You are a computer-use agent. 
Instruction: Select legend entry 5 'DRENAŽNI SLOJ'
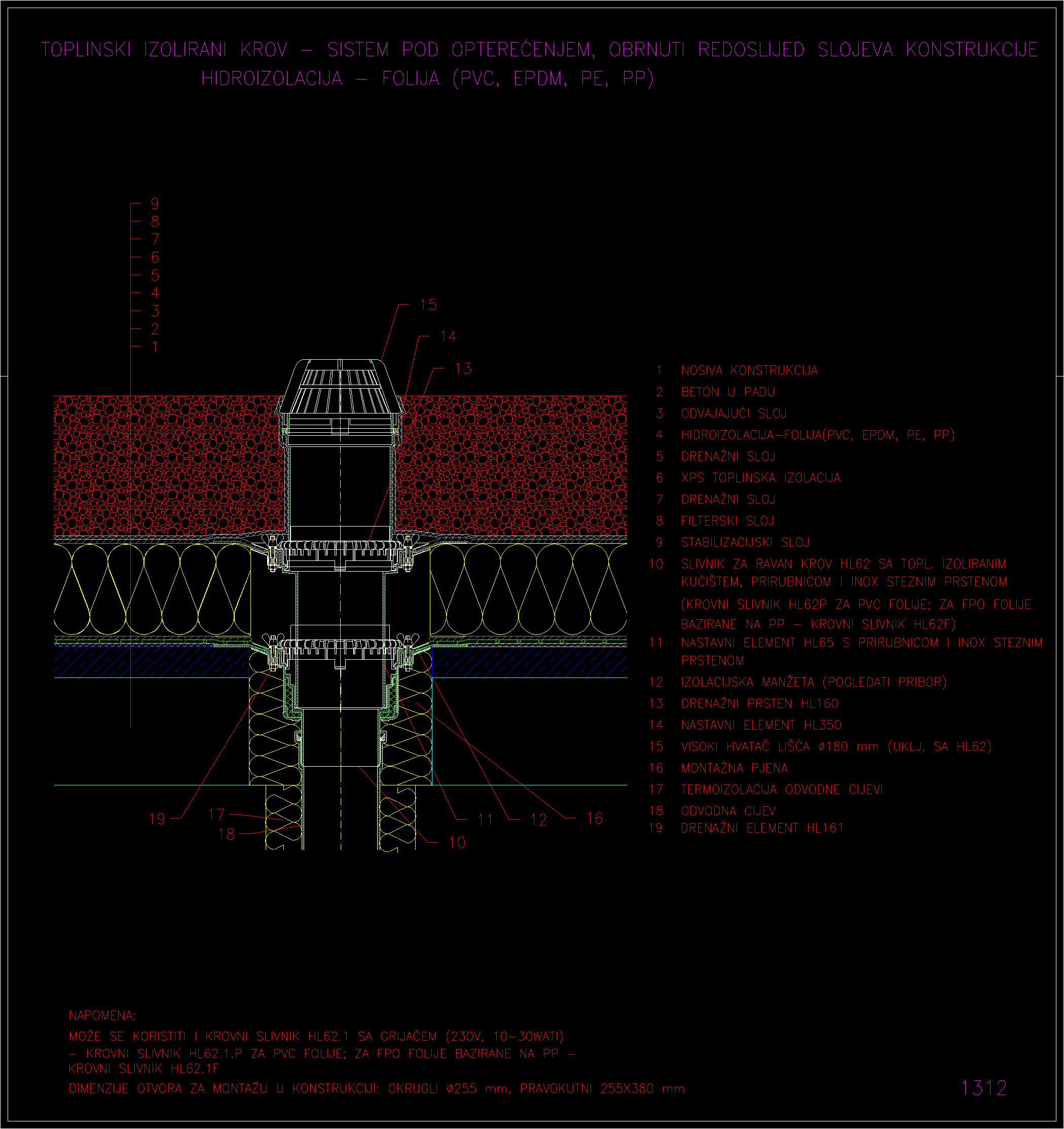728,457
